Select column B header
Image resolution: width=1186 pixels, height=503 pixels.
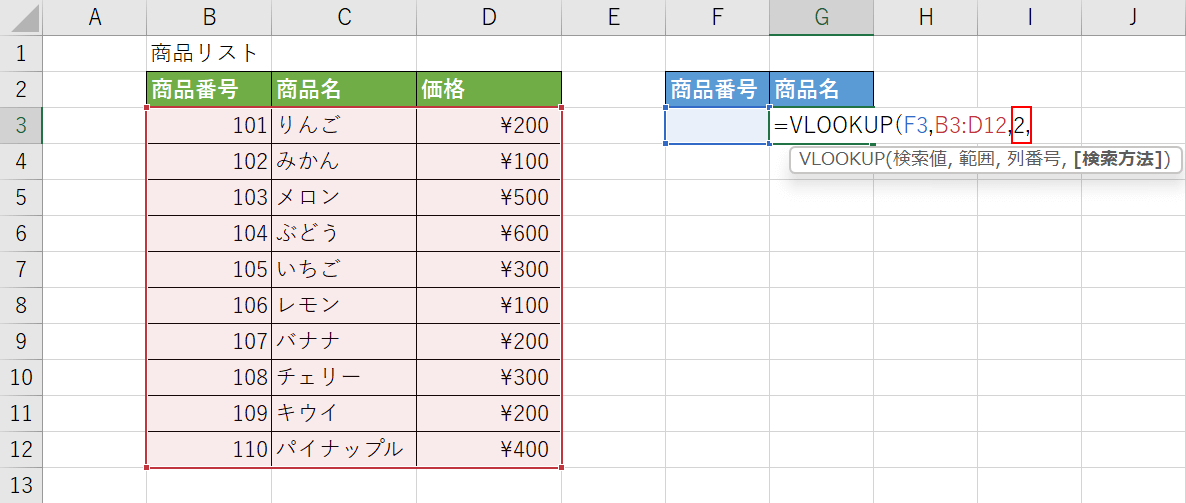click(x=209, y=17)
